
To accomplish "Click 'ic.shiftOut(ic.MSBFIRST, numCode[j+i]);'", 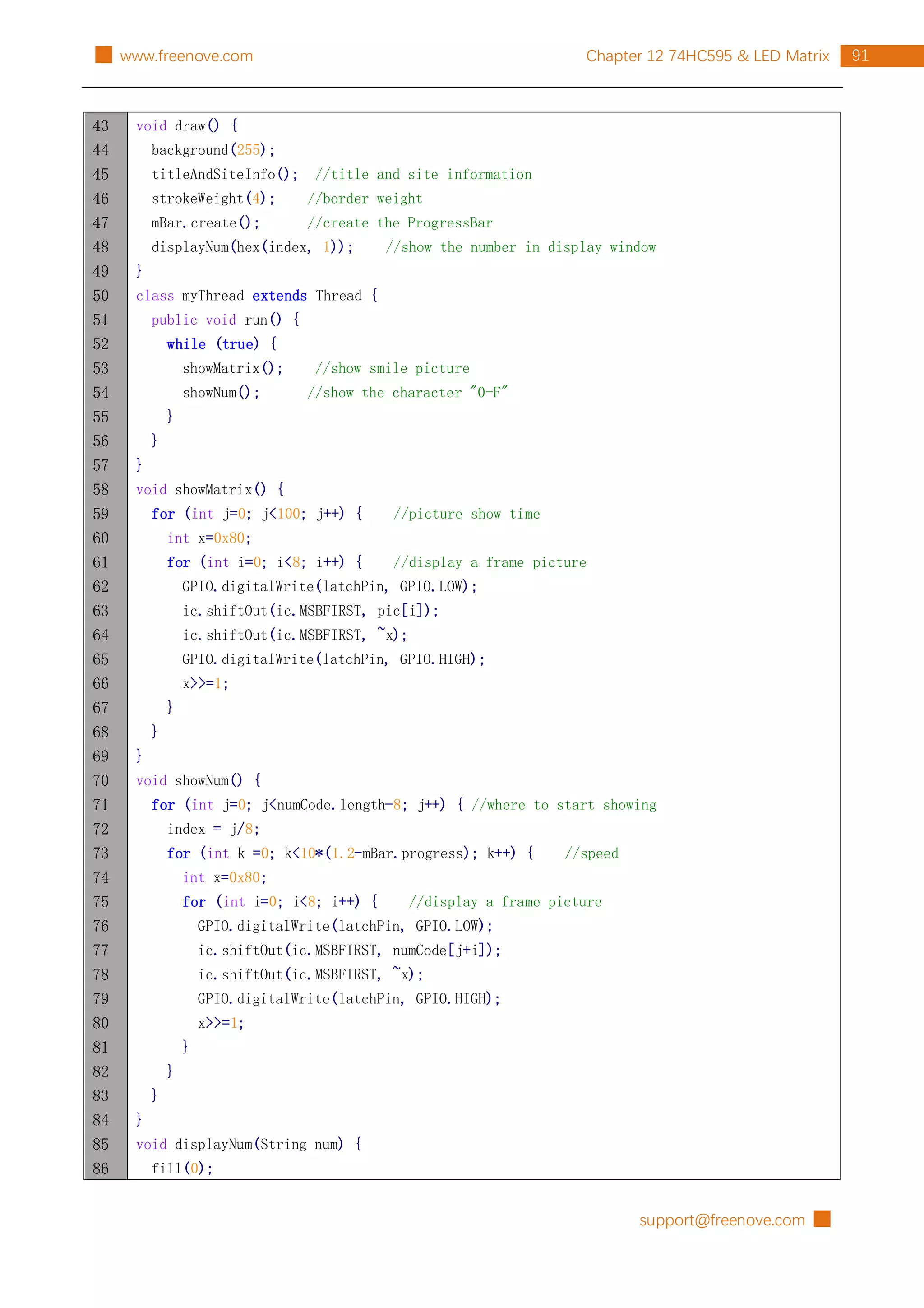I will point(349,950).
